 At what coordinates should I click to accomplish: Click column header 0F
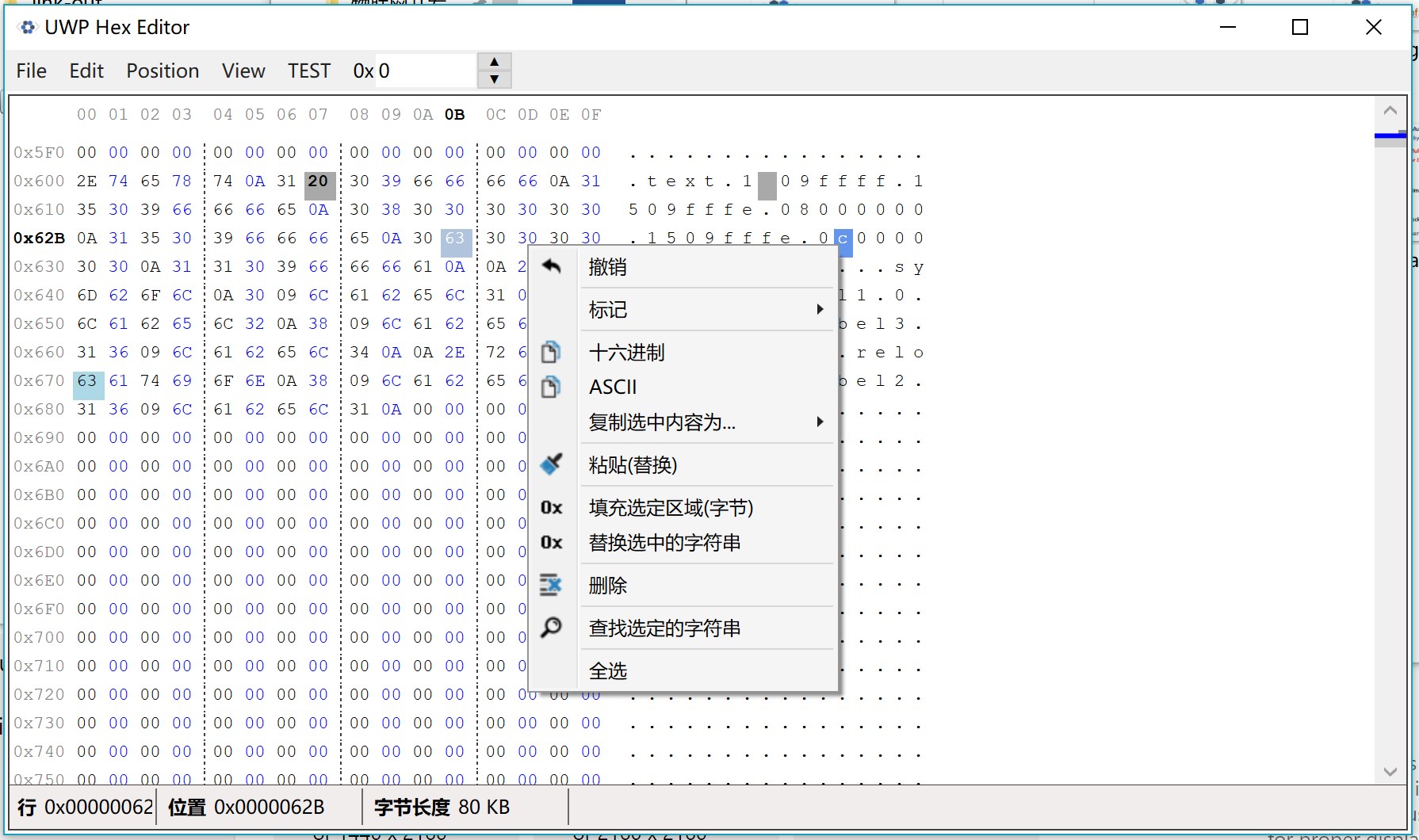click(591, 115)
